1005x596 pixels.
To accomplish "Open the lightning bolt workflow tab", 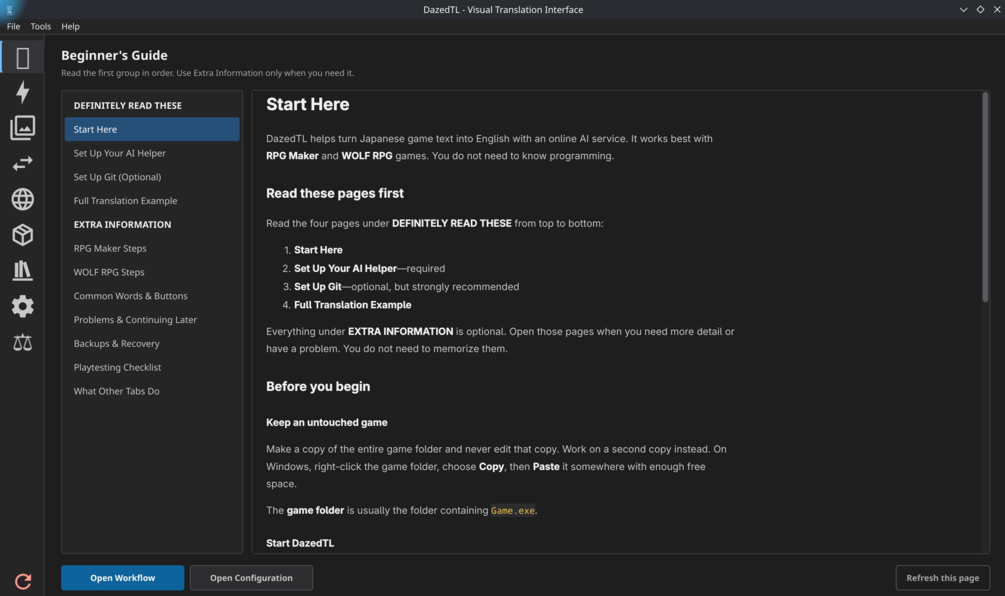I will pyautogui.click(x=22, y=92).
